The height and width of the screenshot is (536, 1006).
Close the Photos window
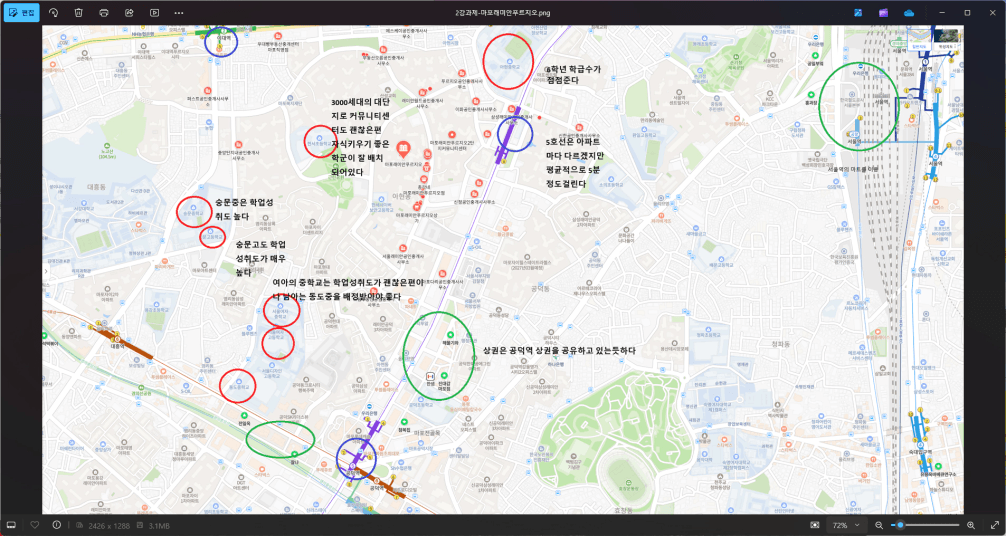[x=993, y=12]
